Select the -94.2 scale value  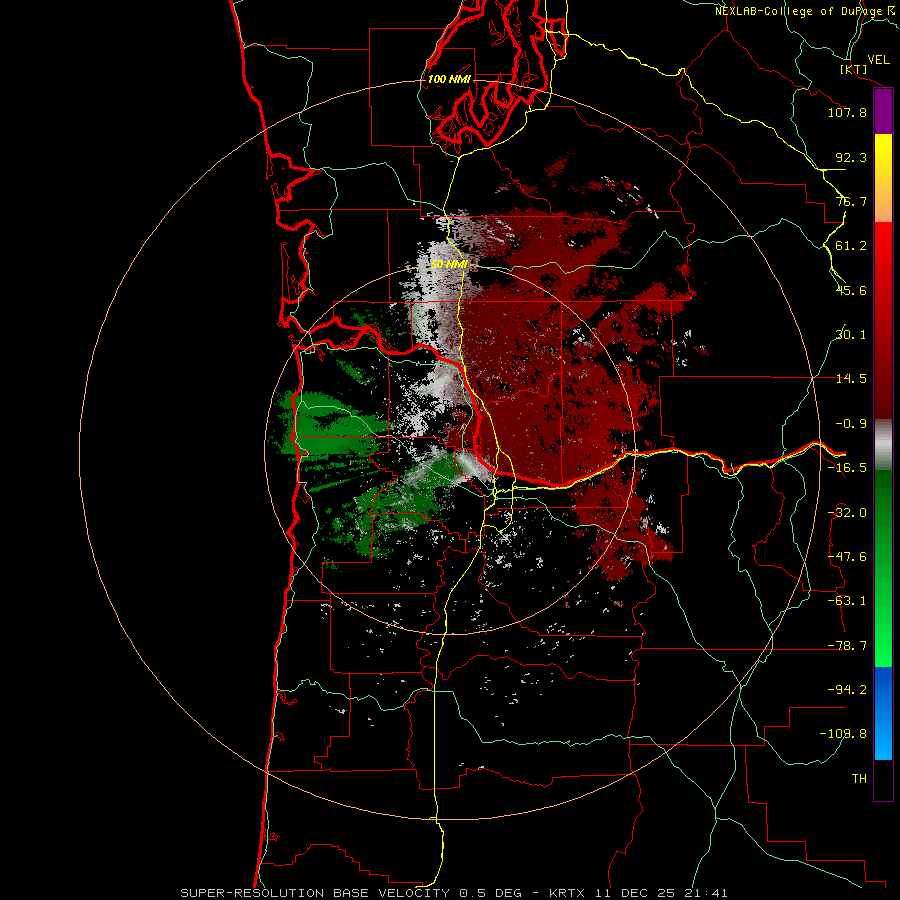847,690
